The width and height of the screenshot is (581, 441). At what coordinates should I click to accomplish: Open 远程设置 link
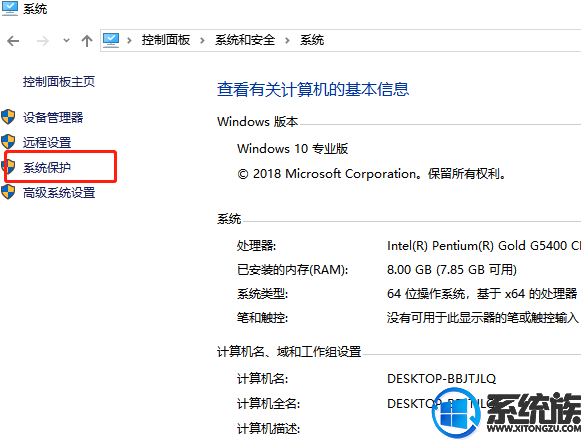(x=47, y=142)
